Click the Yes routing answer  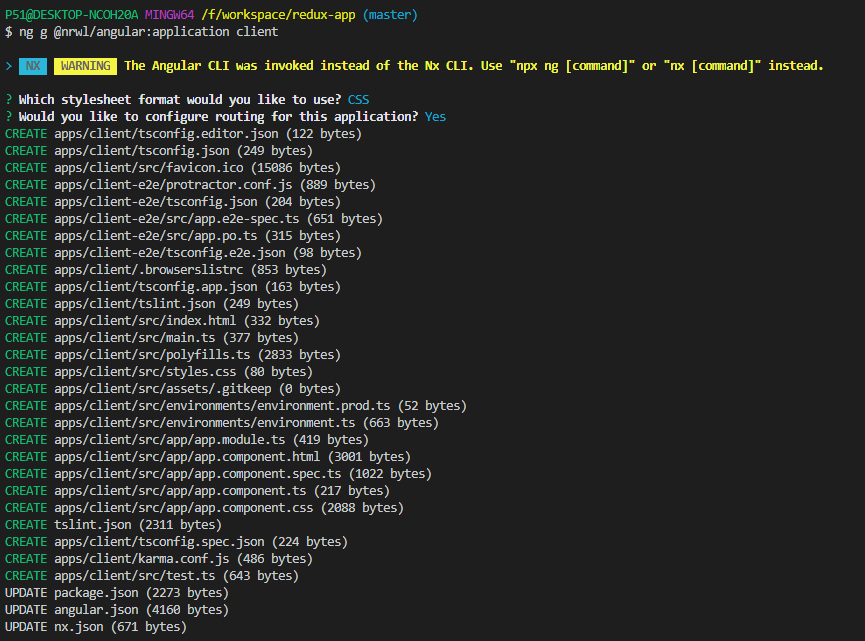pyautogui.click(x=435, y=117)
